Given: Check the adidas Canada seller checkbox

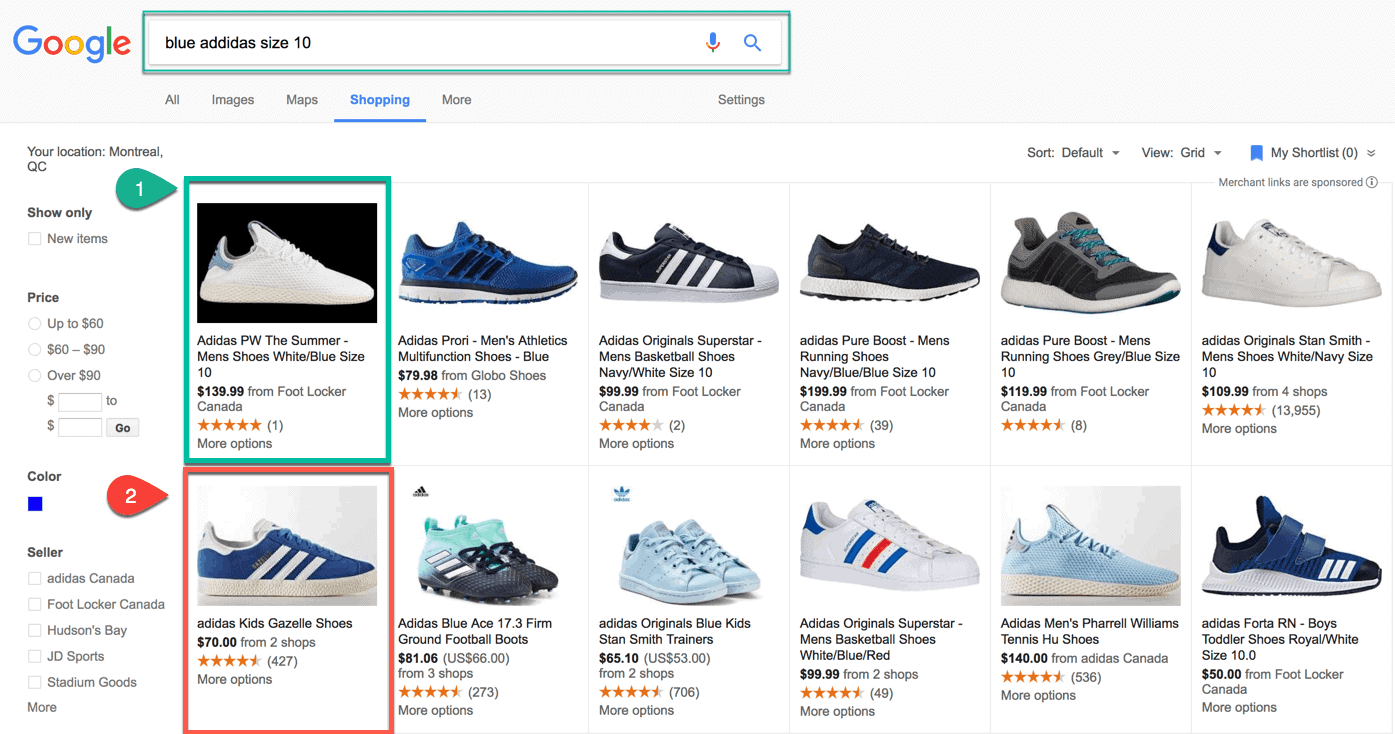Looking at the screenshot, I should point(35,579).
